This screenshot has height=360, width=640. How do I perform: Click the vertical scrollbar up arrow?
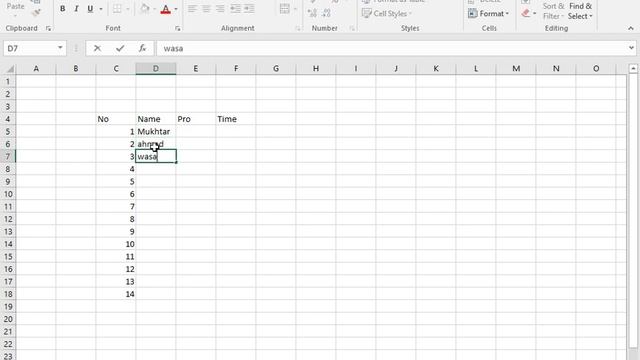point(633,69)
